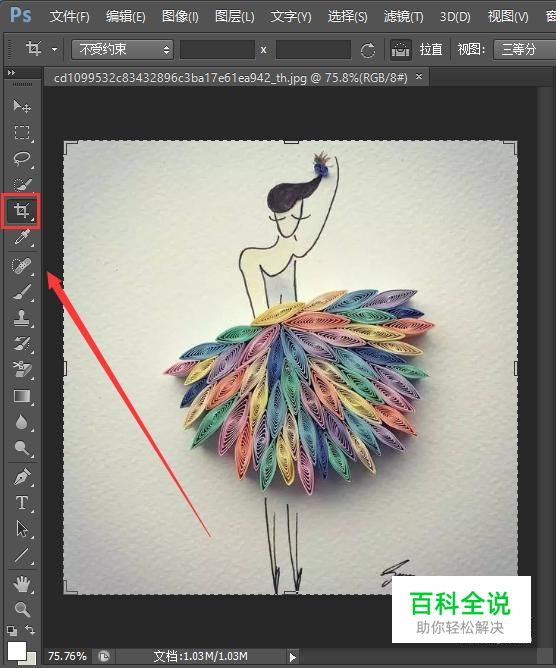The image size is (556, 668).
Task: Click the straighten level icon
Action: point(400,49)
